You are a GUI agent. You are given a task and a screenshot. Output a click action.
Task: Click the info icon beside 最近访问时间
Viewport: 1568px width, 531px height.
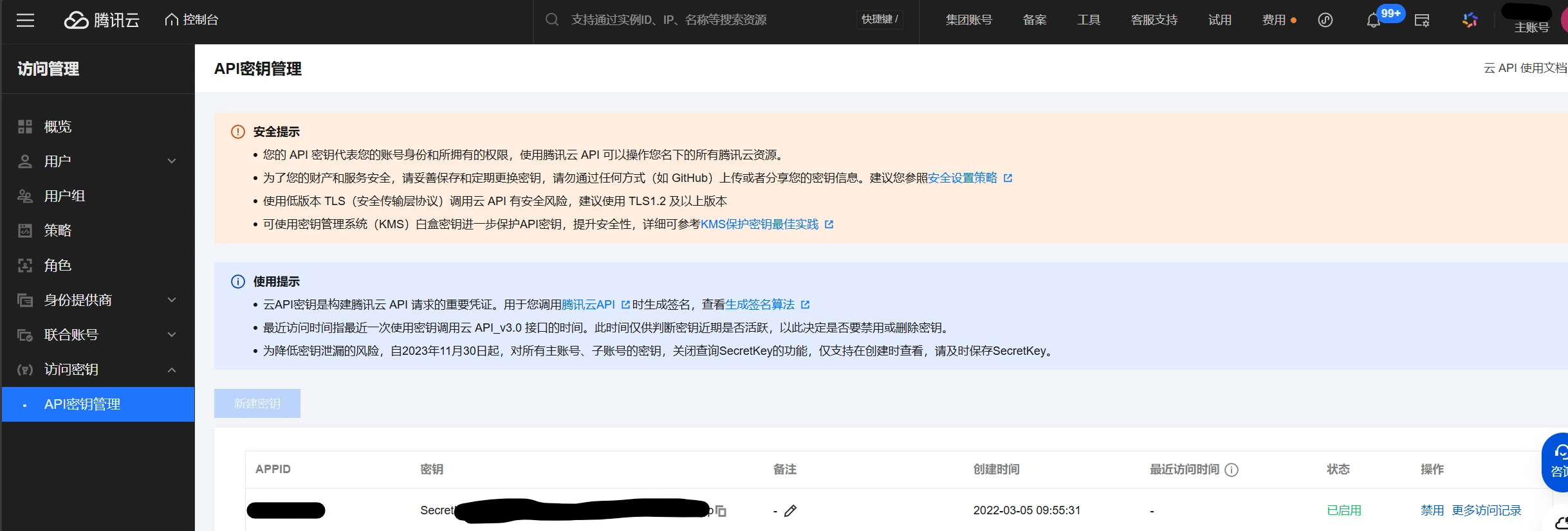(1231, 470)
